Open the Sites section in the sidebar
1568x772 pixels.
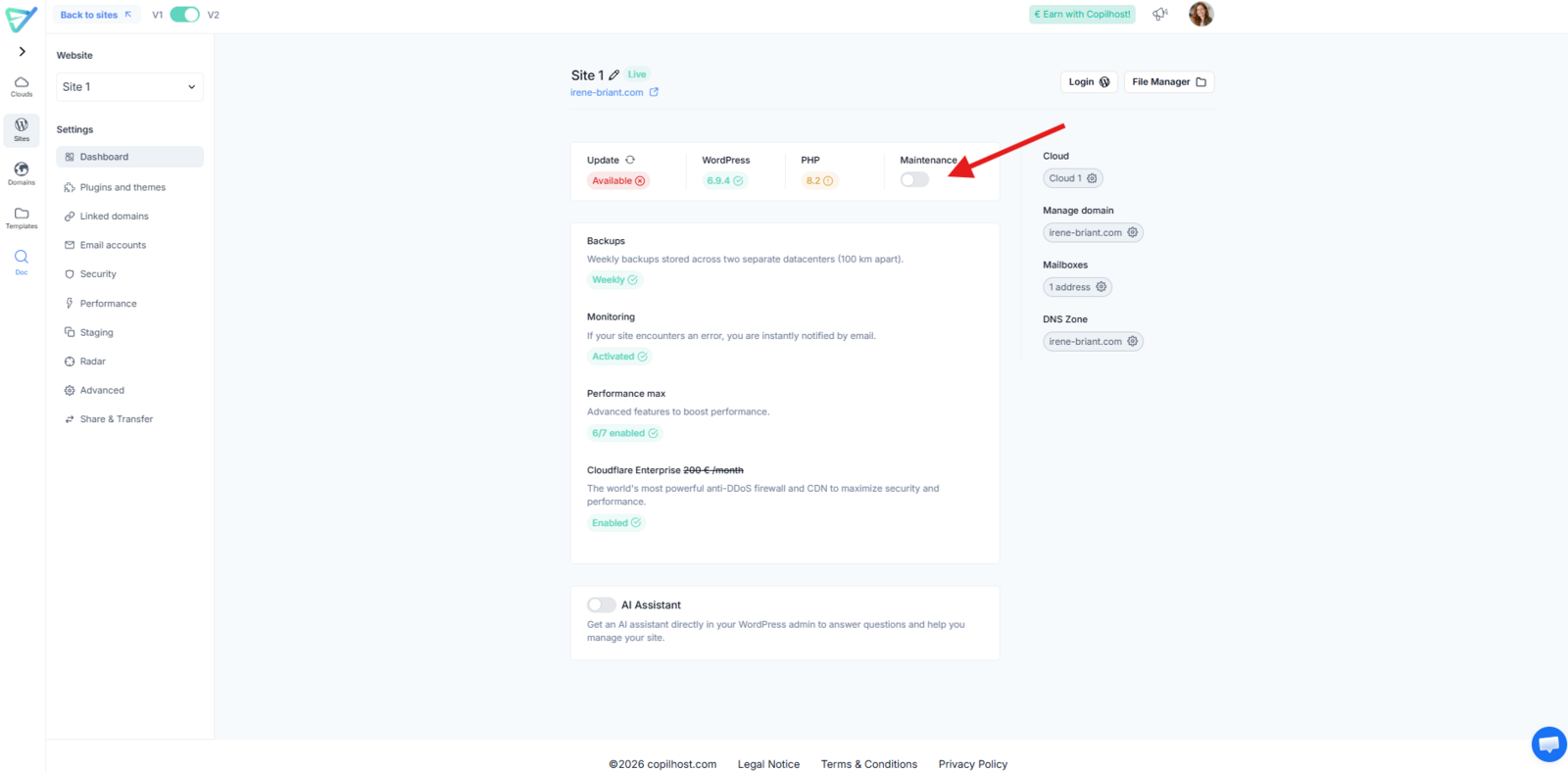[22, 129]
